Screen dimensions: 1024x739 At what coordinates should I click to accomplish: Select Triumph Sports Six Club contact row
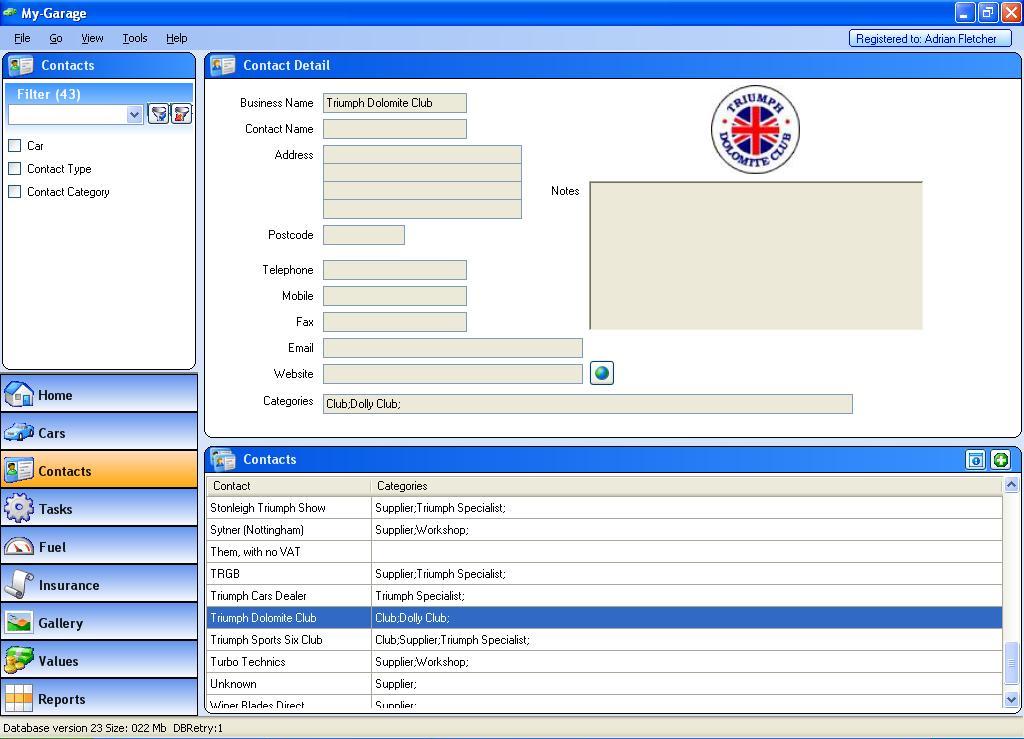266,640
